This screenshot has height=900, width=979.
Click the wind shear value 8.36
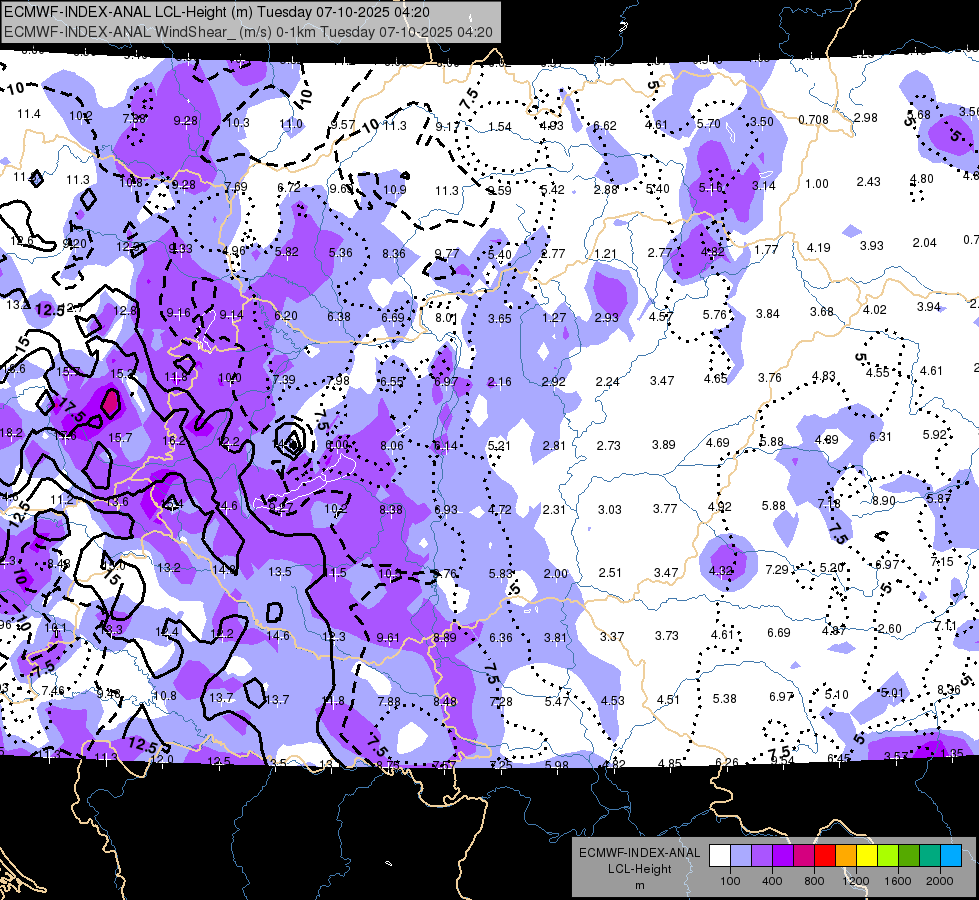click(x=393, y=254)
